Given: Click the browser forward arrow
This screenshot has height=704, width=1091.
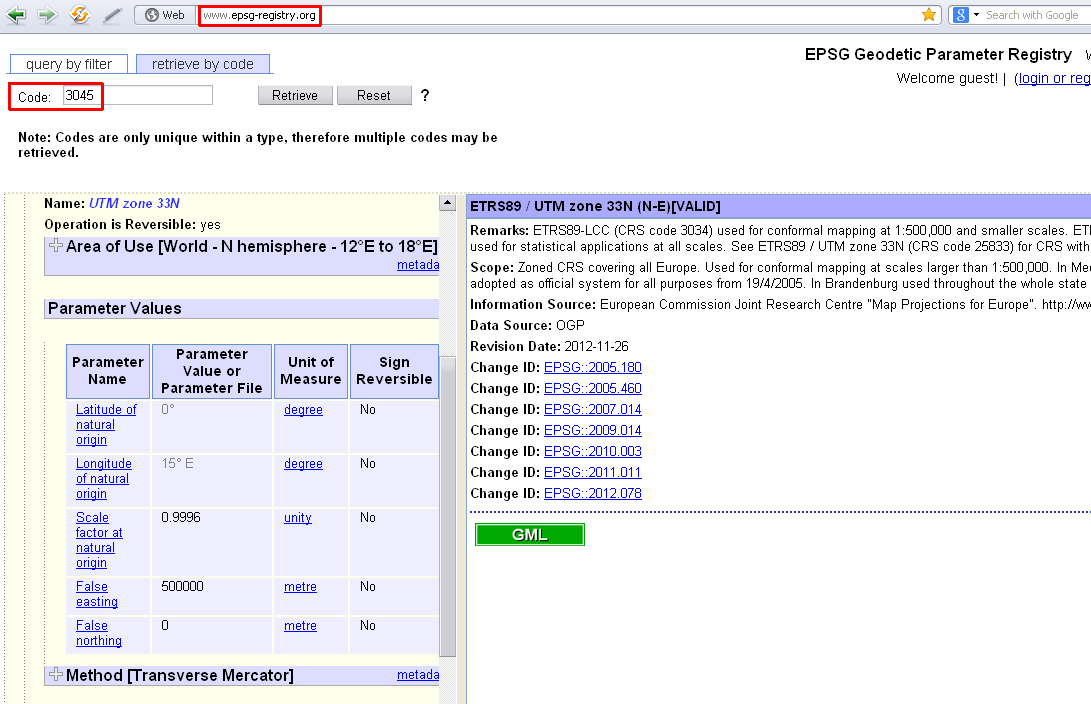Looking at the screenshot, I should tap(47, 15).
